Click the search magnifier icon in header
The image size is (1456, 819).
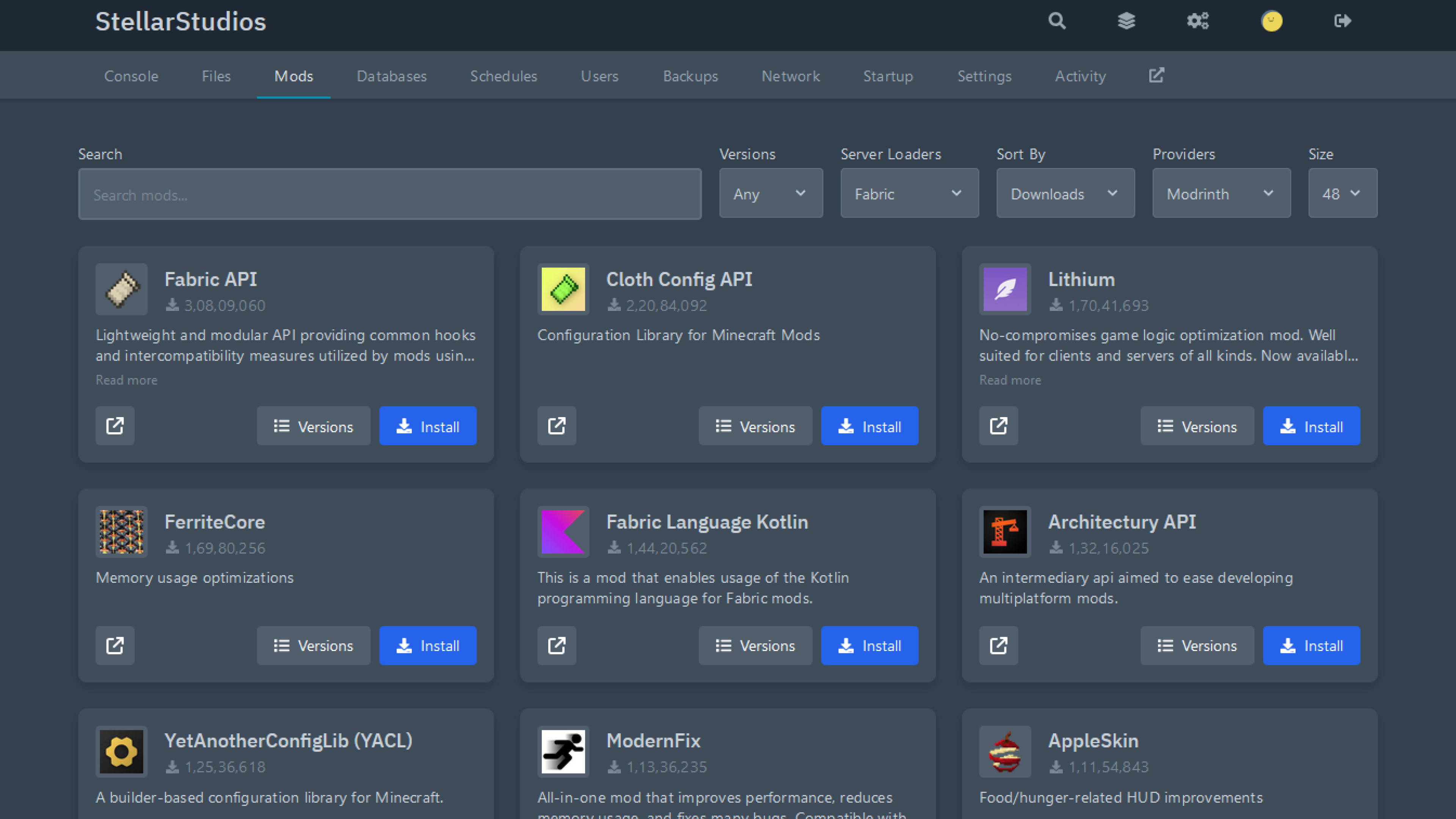pyautogui.click(x=1056, y=21)
